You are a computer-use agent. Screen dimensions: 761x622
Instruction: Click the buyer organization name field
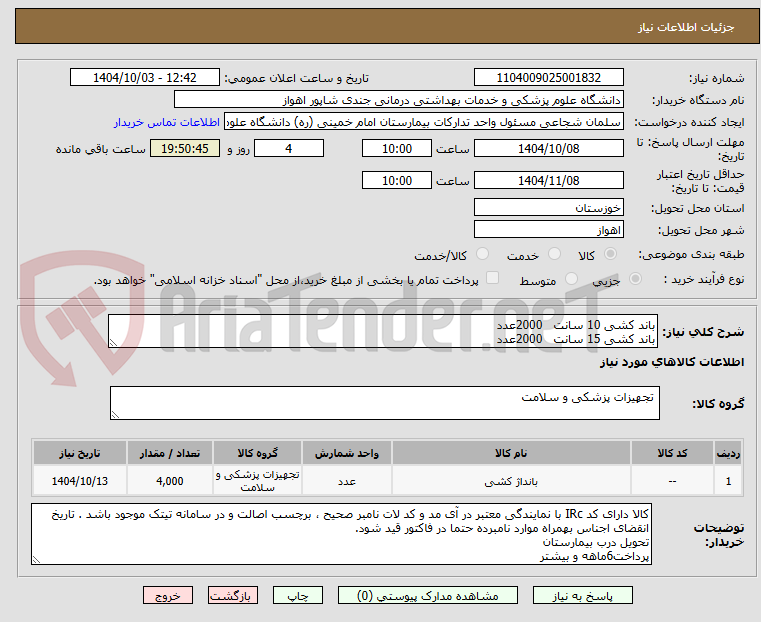point(398,100)
